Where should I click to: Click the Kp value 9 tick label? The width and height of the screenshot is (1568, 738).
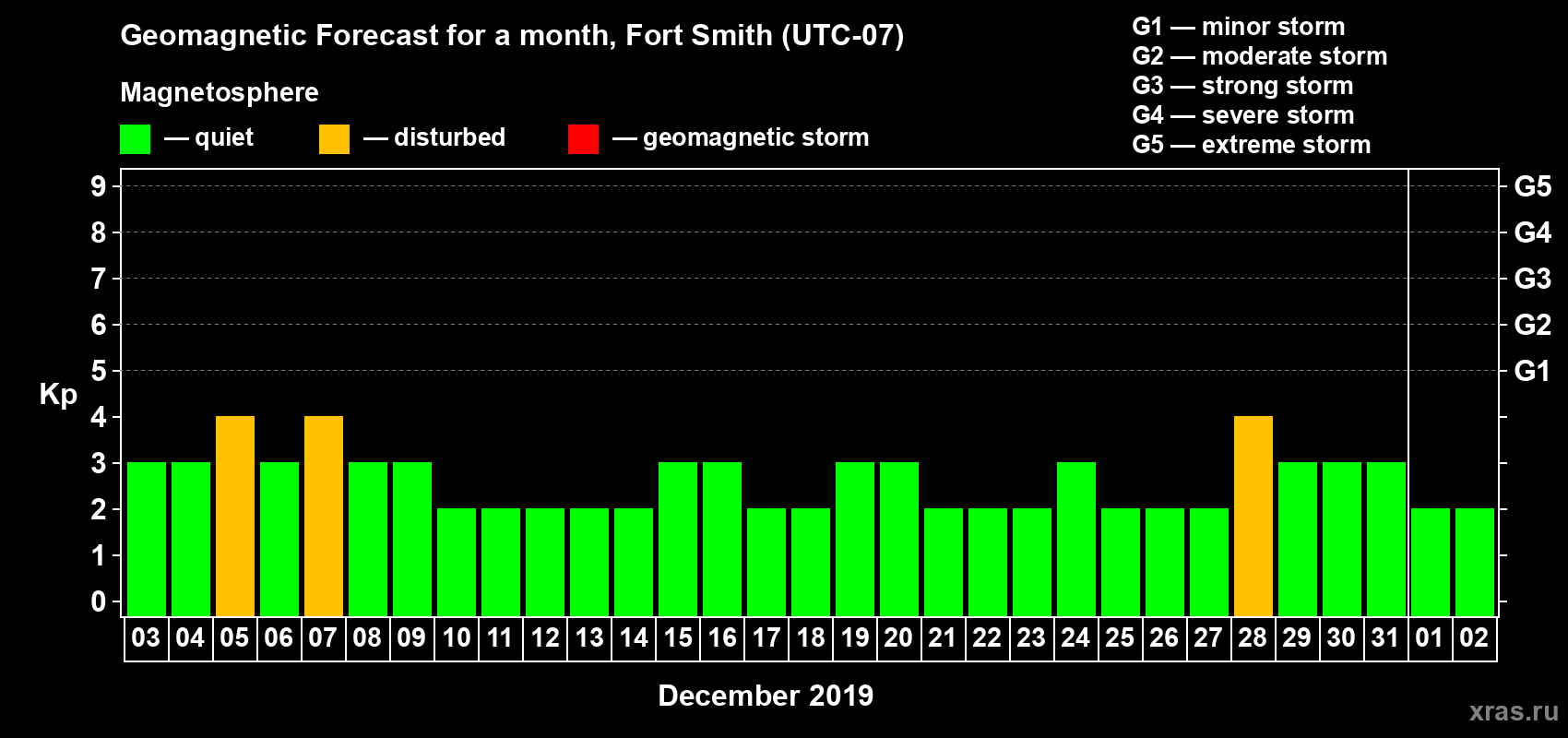coord(99,186)
